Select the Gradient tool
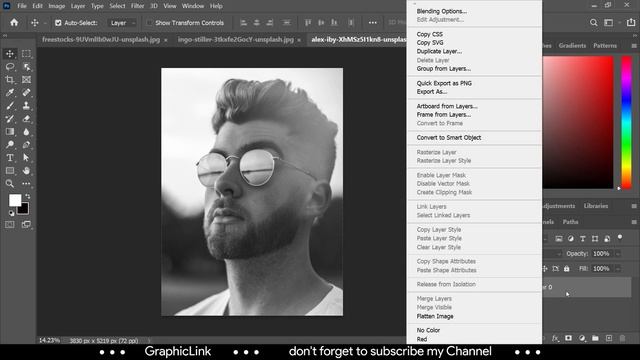The image size is (640, 360). (x=10, y=132)
